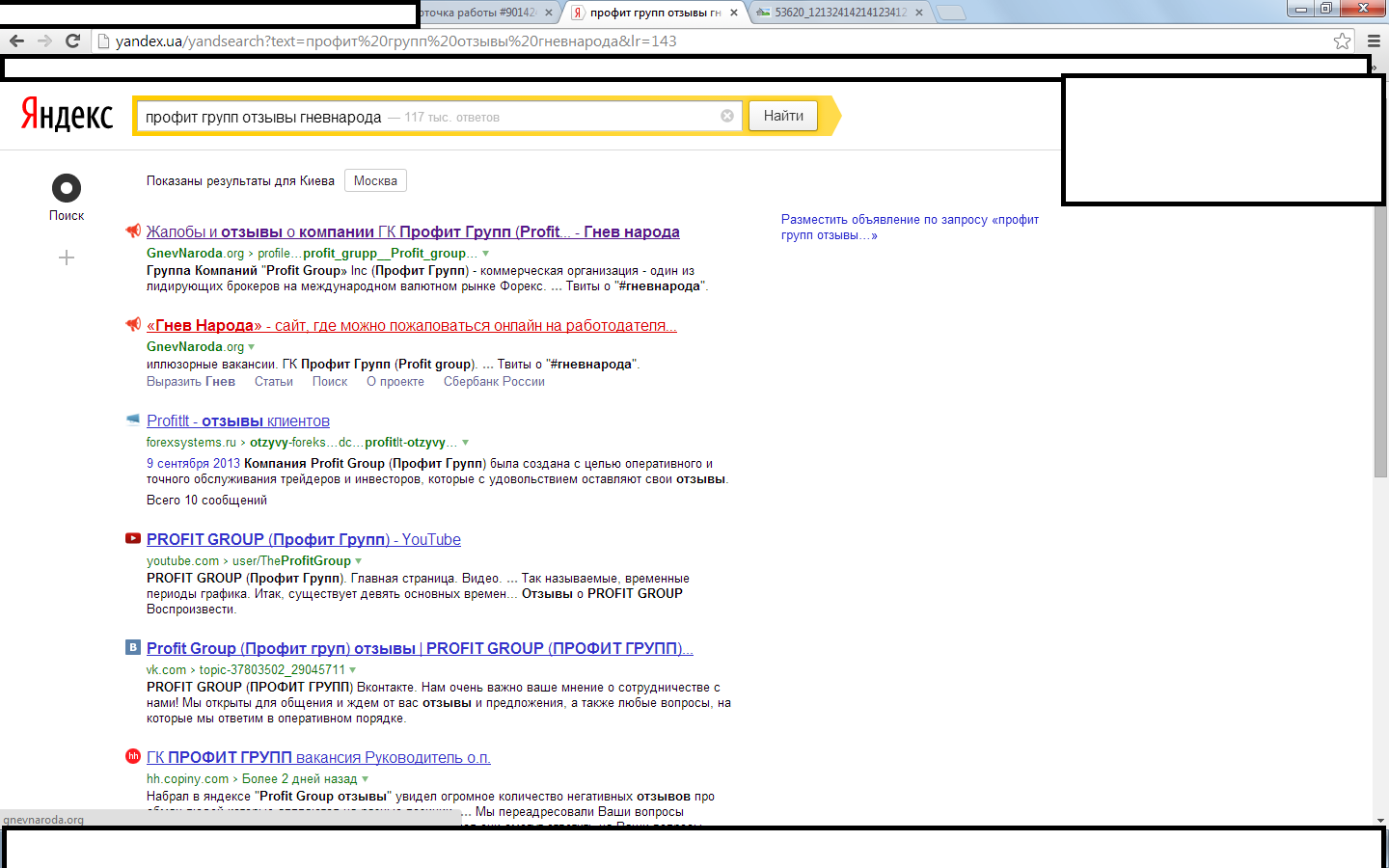Click the green 'hh.copiny.com' URL
1389x868 pixels.
(188, 779)
